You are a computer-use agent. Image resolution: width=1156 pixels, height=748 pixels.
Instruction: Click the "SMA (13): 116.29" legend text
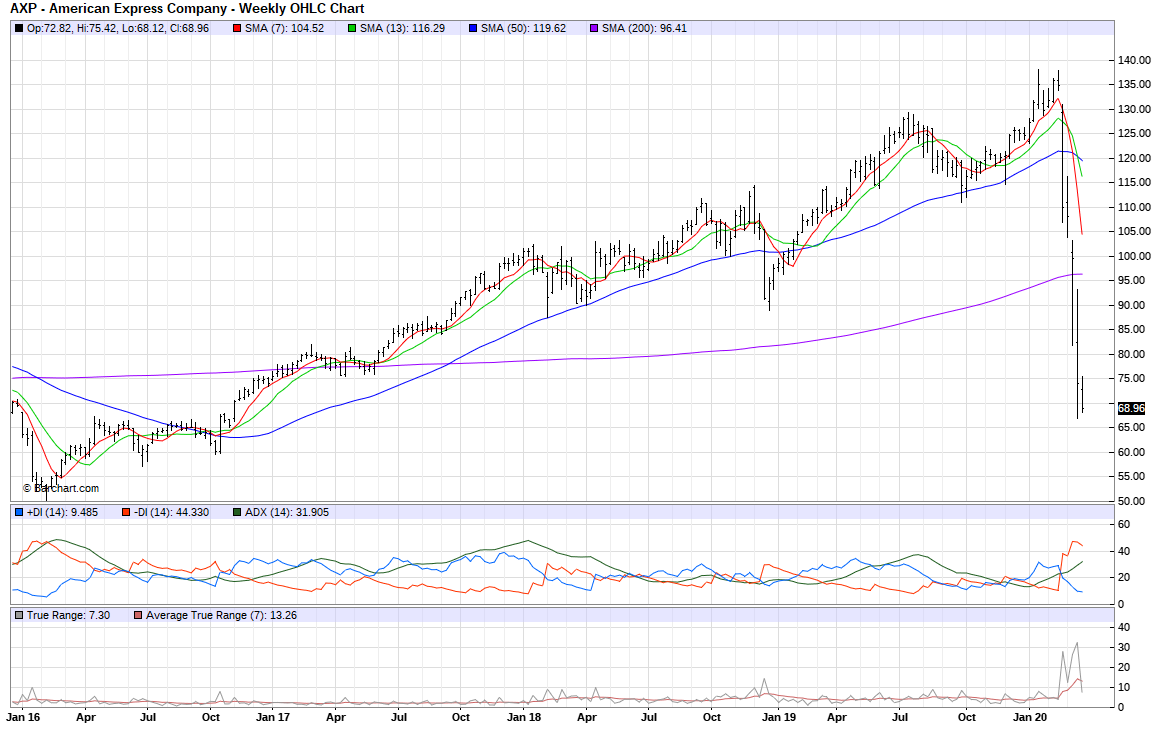(403, 29)
